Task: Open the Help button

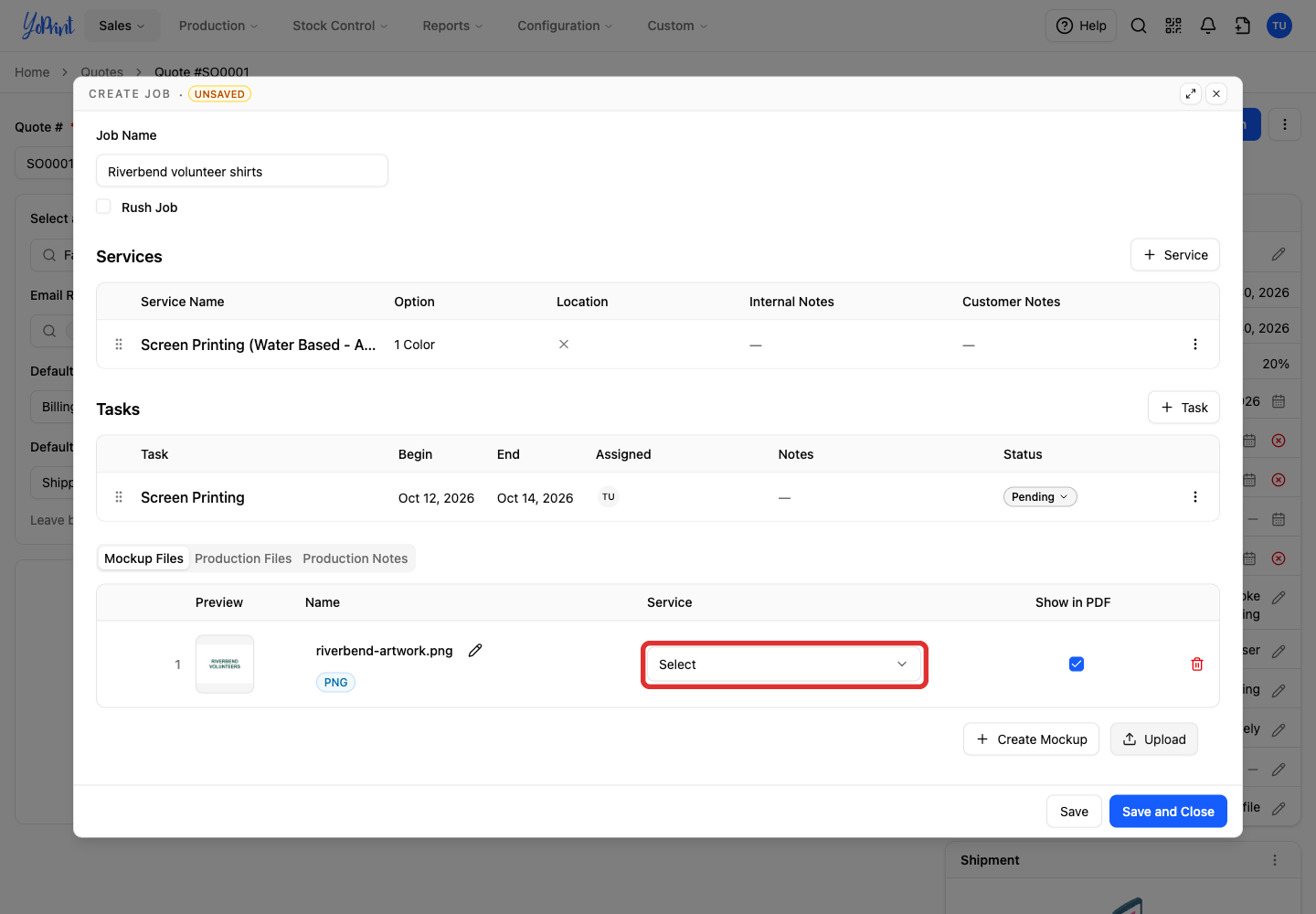Action: point(1081,26)
